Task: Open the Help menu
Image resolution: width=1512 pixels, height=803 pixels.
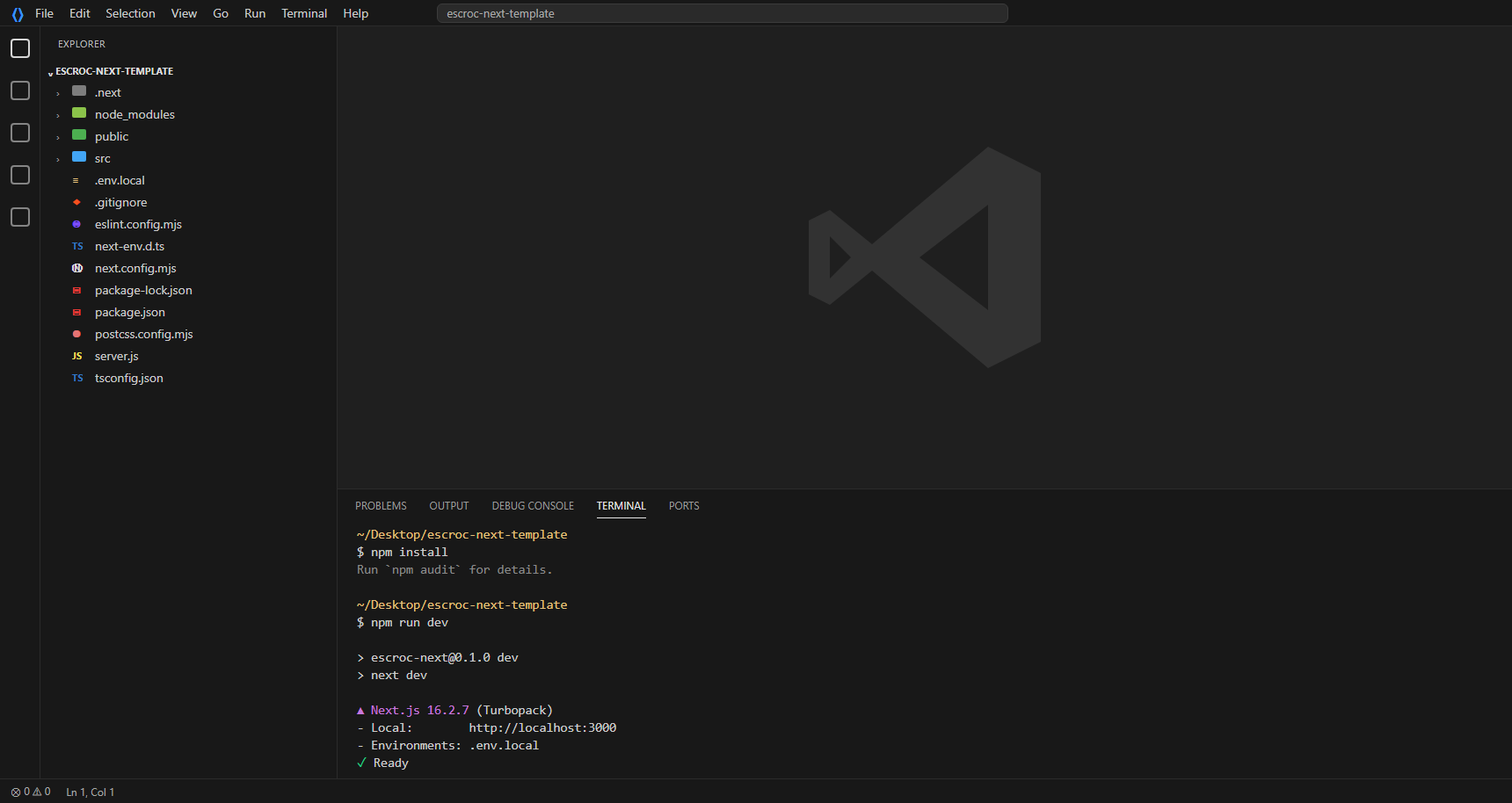Action: click(355, 13)
